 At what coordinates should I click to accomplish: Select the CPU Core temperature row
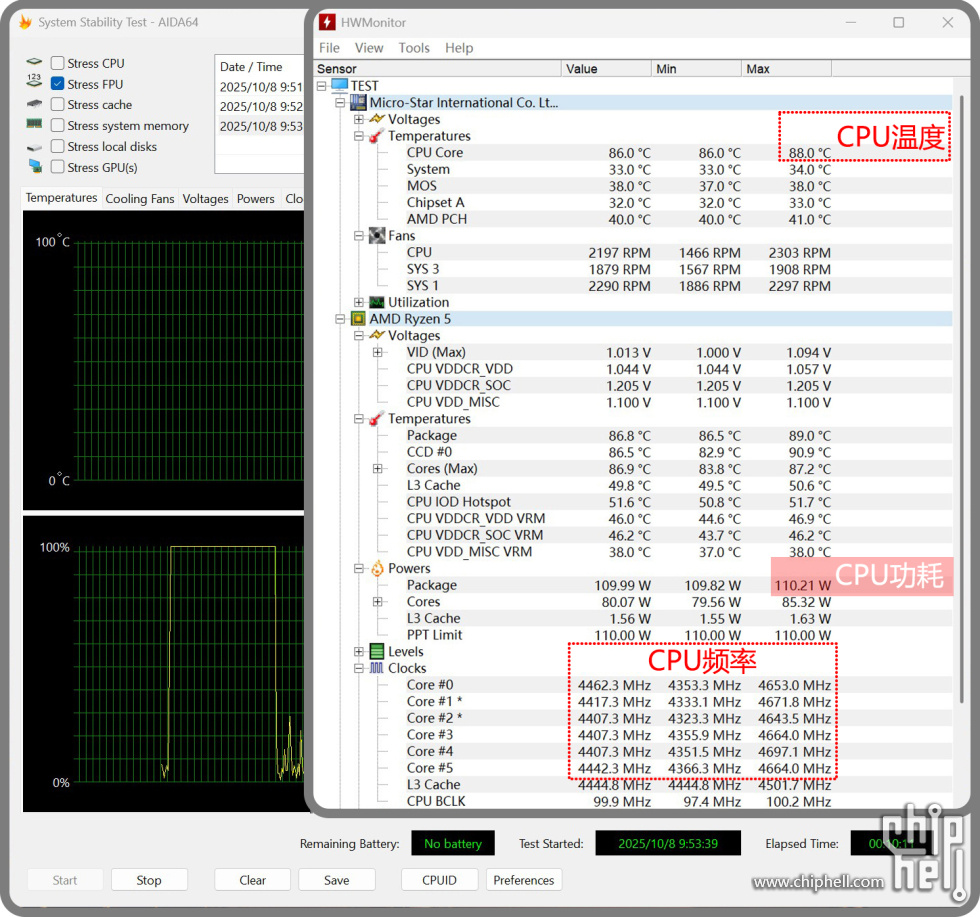click(434, 153)
